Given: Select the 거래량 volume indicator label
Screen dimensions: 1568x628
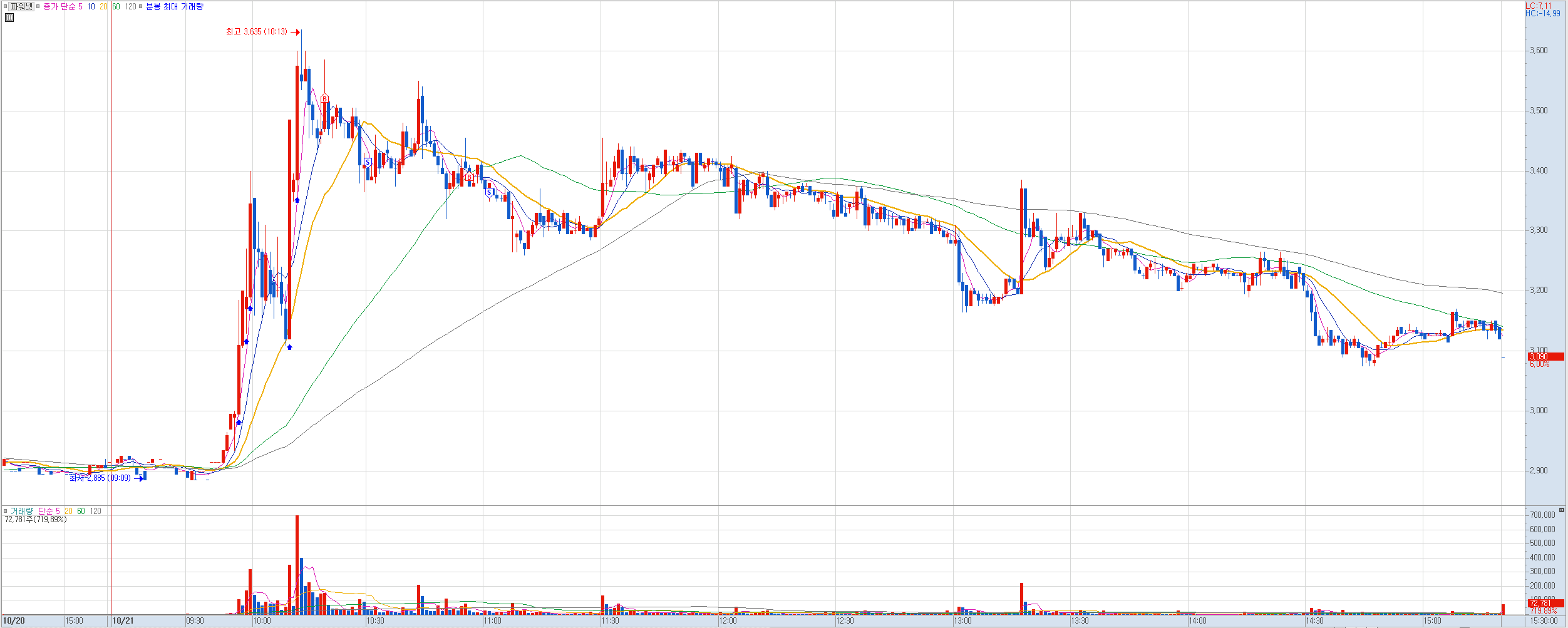Looking at the screenshot, I should tap(22, 511).
